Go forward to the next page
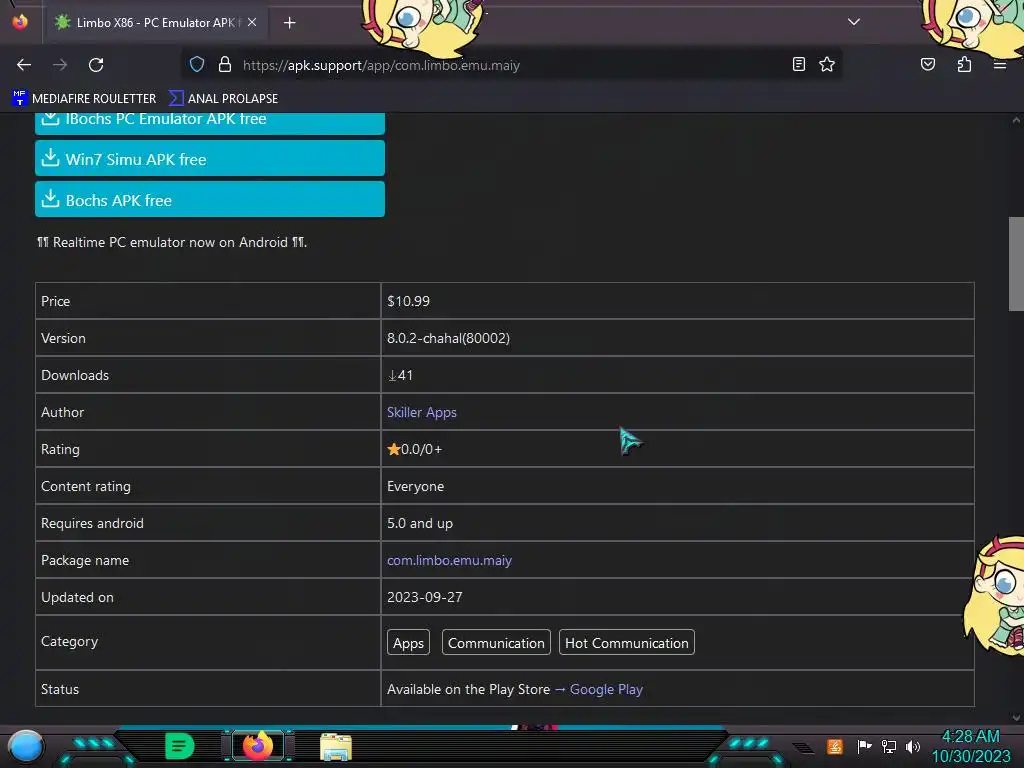This screenshot has height=768, width=1024. tap(60, 65)
